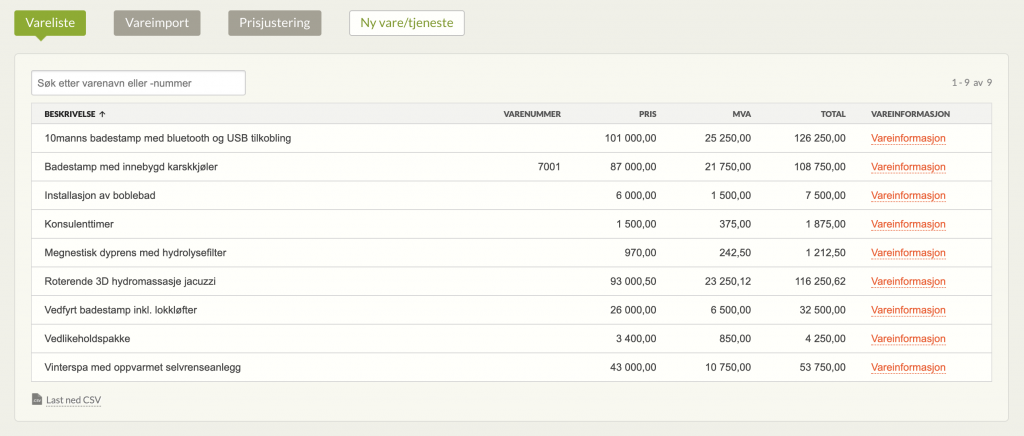Sort by the Beskrivelse column header
The height and width of the screenshot is (436, 1024).
[x=70, y=114]
